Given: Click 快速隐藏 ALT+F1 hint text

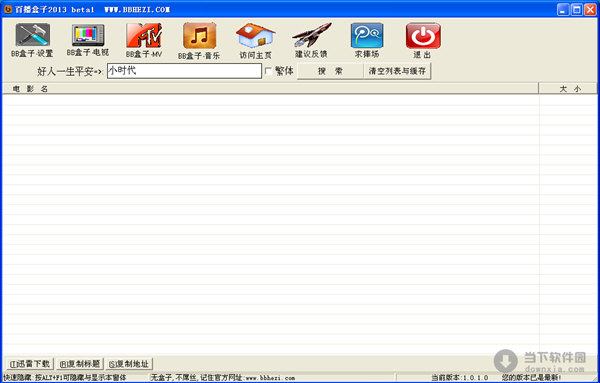Looking at the screenshot, I should pos(65,378).
